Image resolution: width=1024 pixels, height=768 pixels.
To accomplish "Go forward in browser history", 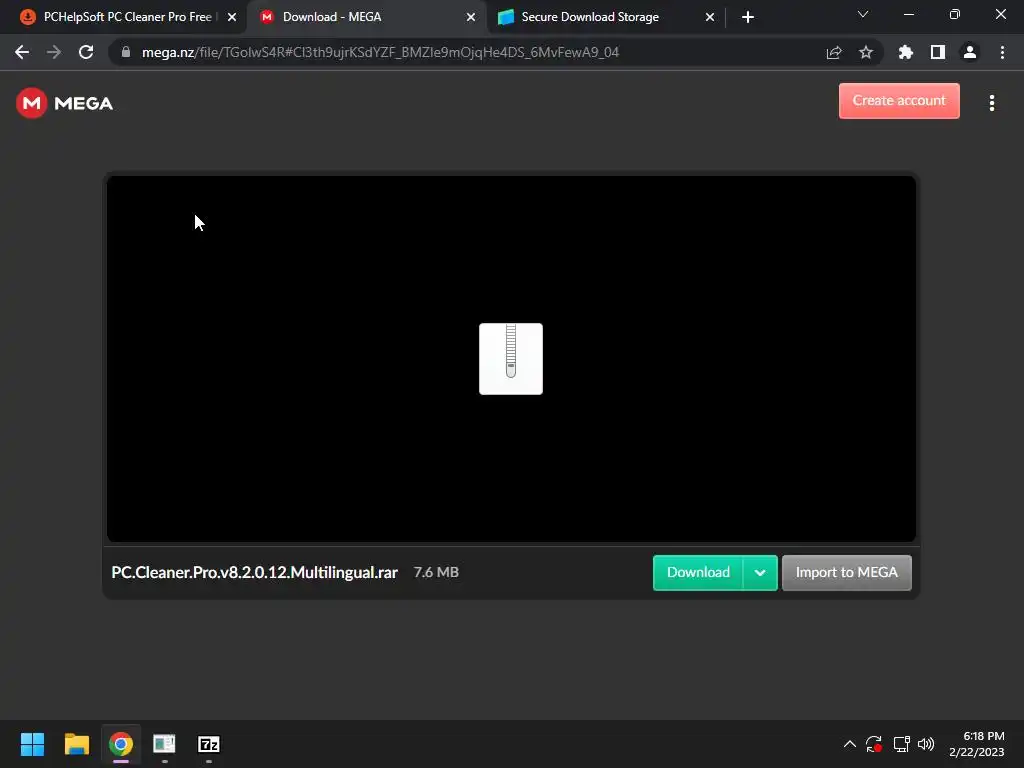I will coord(54,52).
